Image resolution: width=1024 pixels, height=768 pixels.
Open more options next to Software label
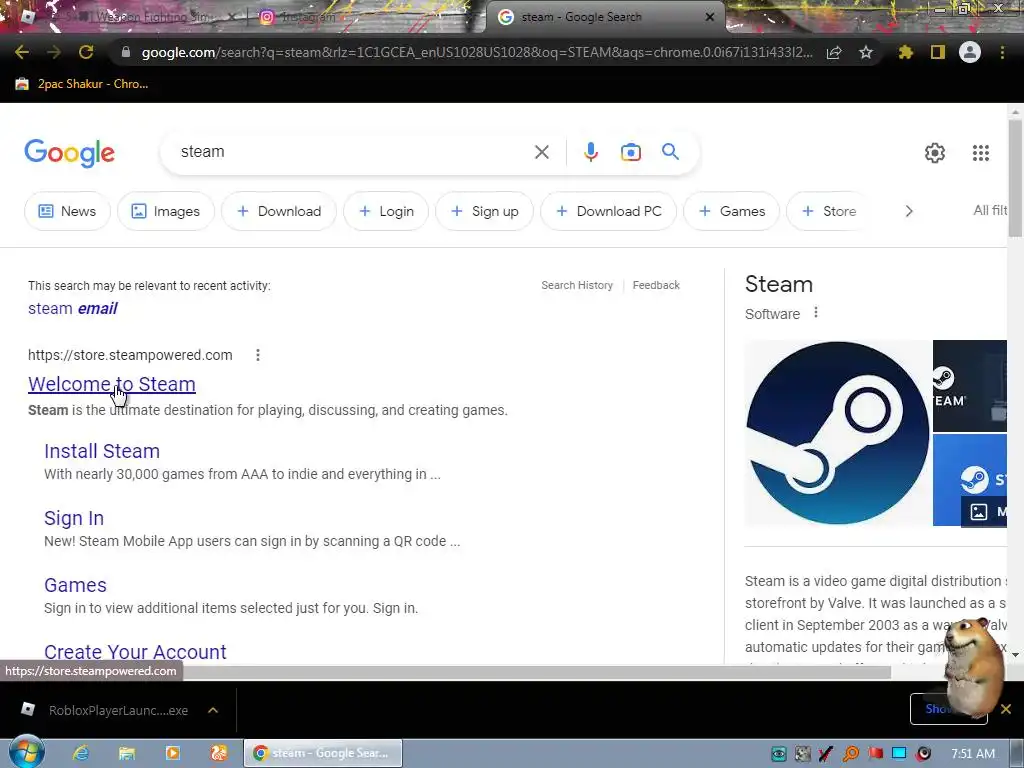[x=816, y=313]
